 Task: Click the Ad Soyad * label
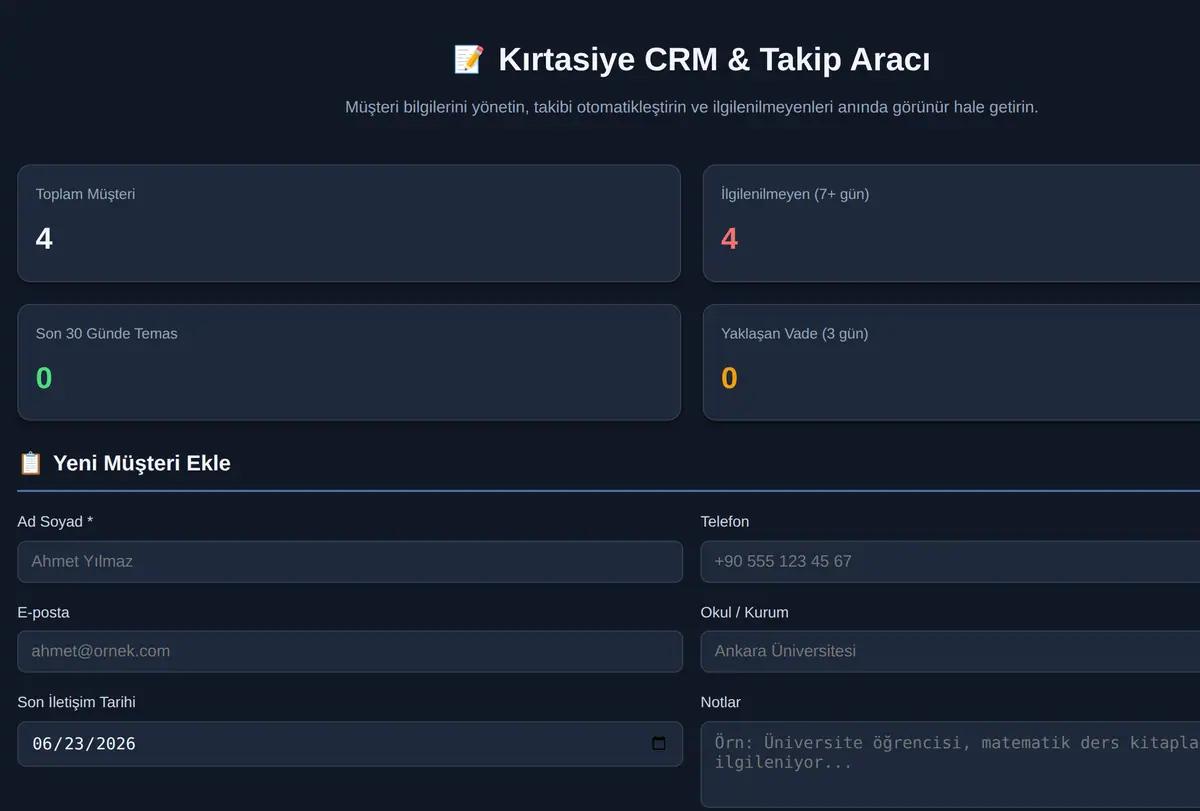[55, 522]
